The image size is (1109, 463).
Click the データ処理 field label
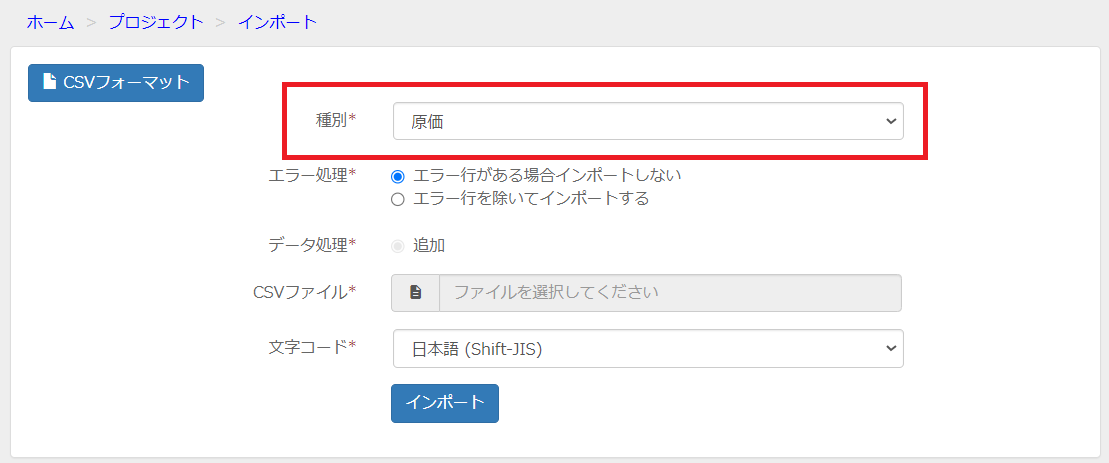(x=313, y=245)
